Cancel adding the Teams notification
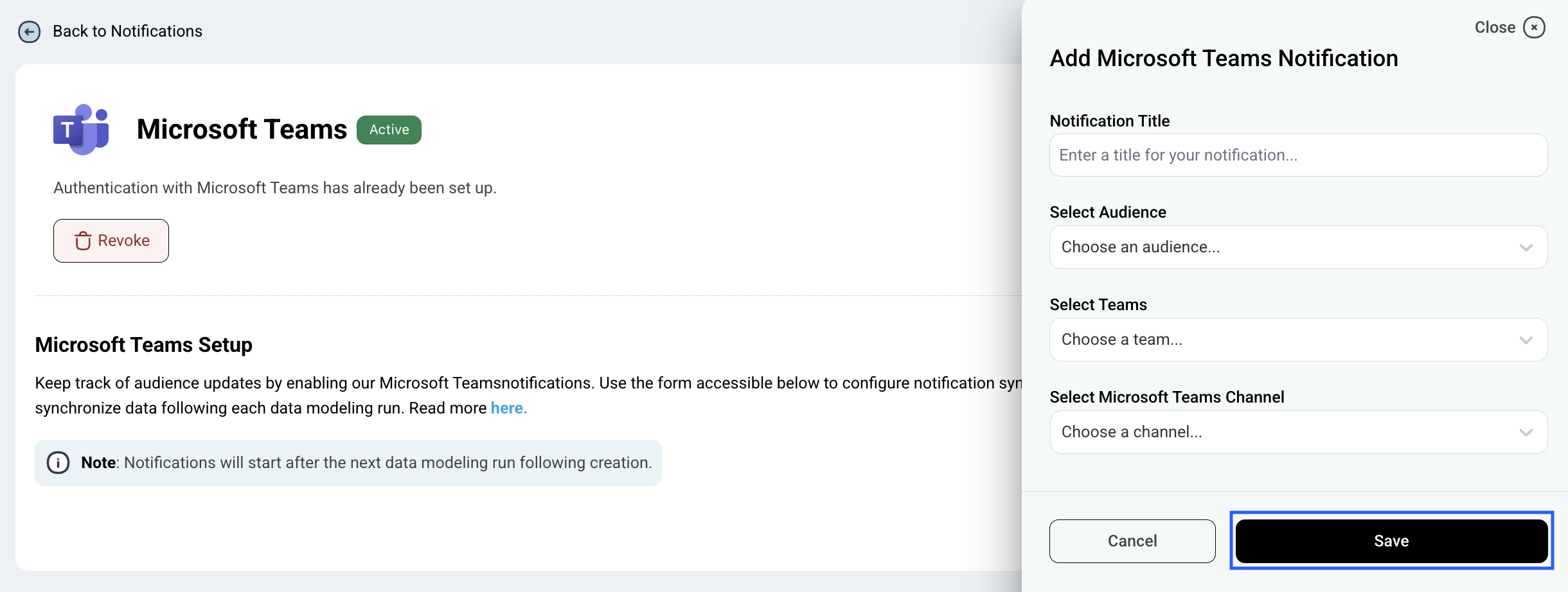 (1132, 541)
